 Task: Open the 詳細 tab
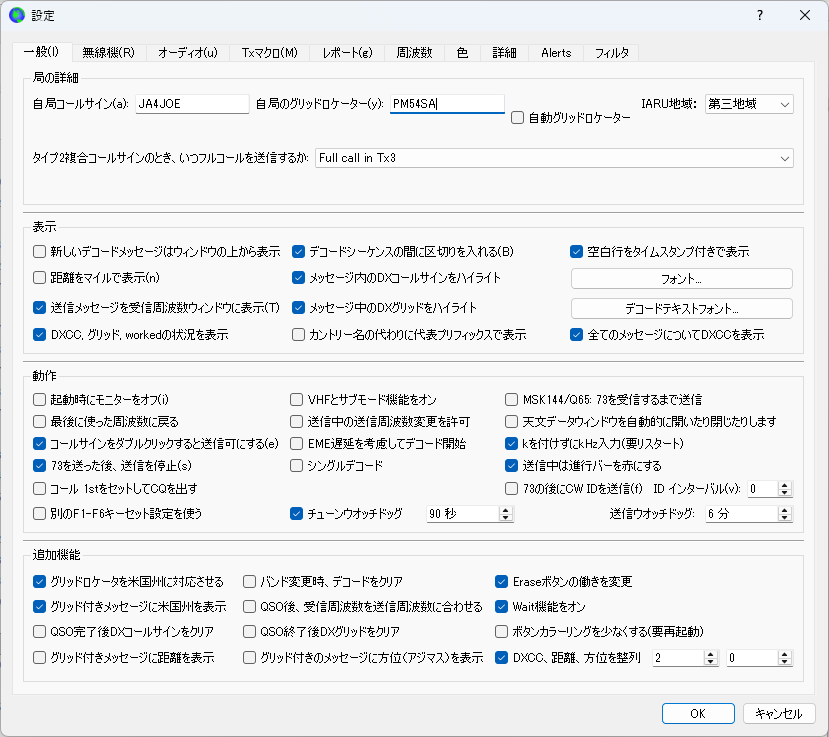click(x=504, y=53)
